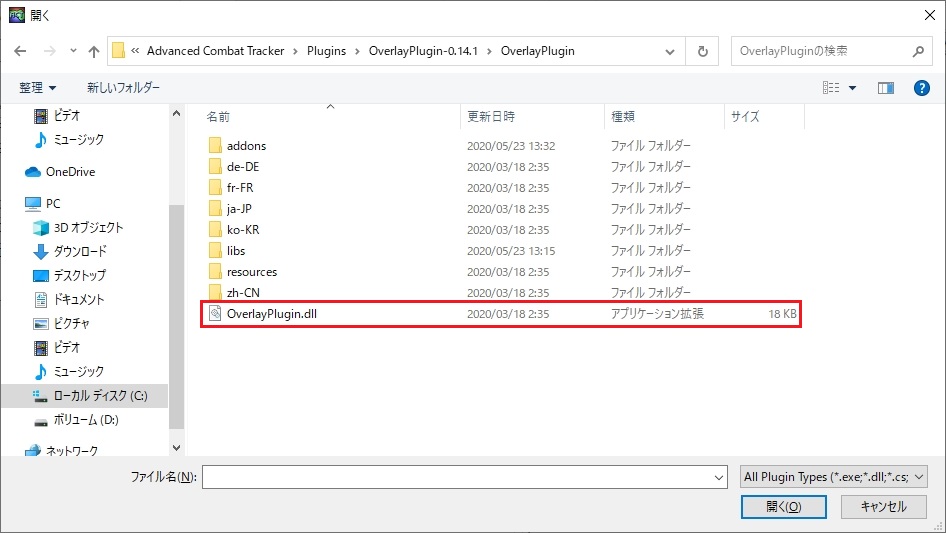The height and width of the screenshot is (533, 946).
Task: Open OneDrive in the navigation pane
Action: 60,172
